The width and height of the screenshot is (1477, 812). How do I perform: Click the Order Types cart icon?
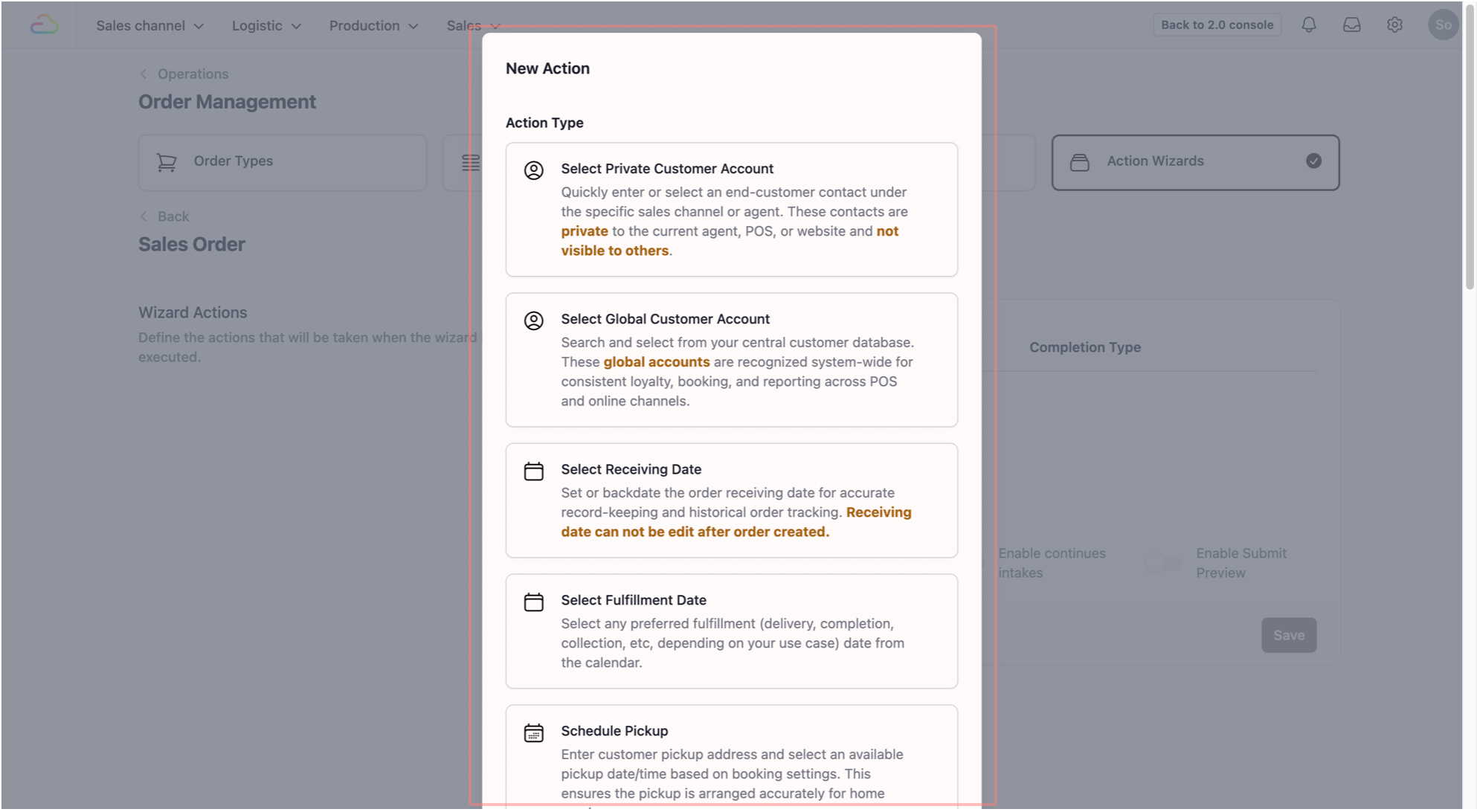pos(167,162)
